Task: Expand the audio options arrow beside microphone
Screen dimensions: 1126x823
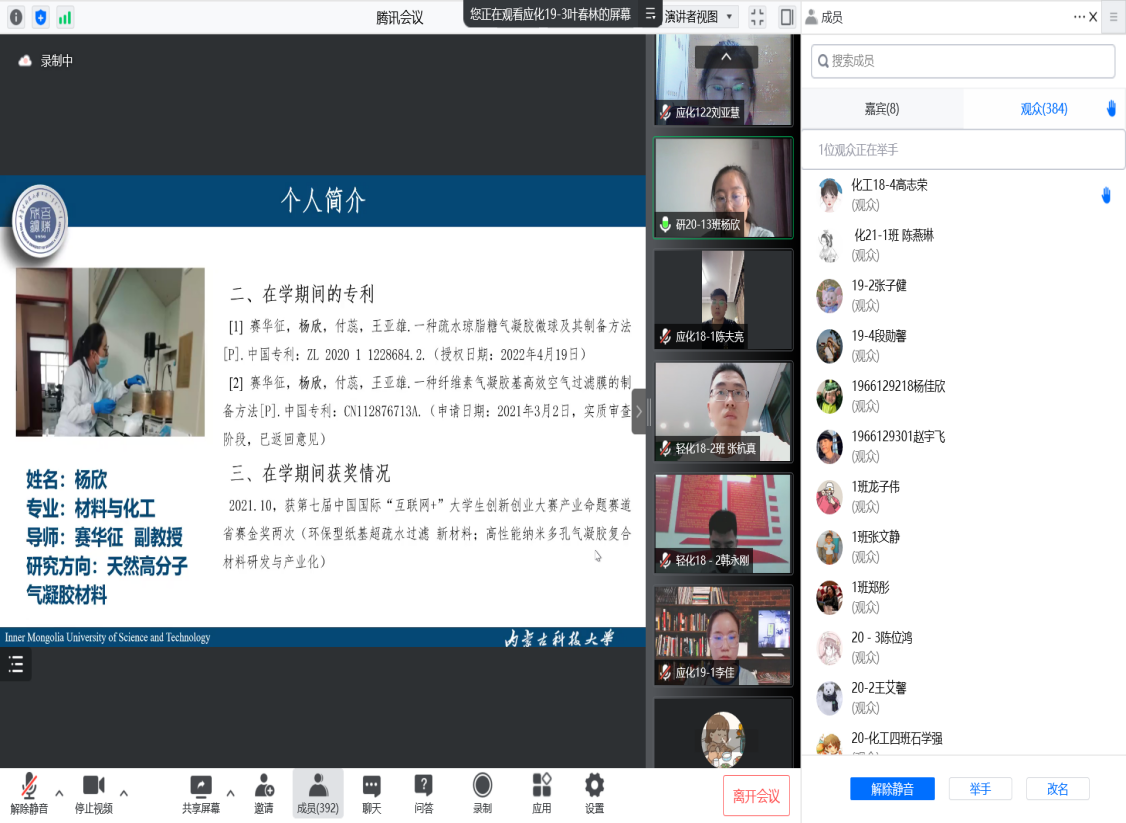Action: pos(59,793)
